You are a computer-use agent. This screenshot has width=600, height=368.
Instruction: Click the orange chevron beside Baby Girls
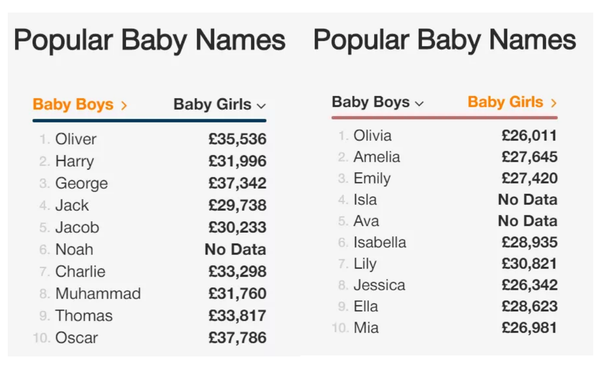click(553, 103)
